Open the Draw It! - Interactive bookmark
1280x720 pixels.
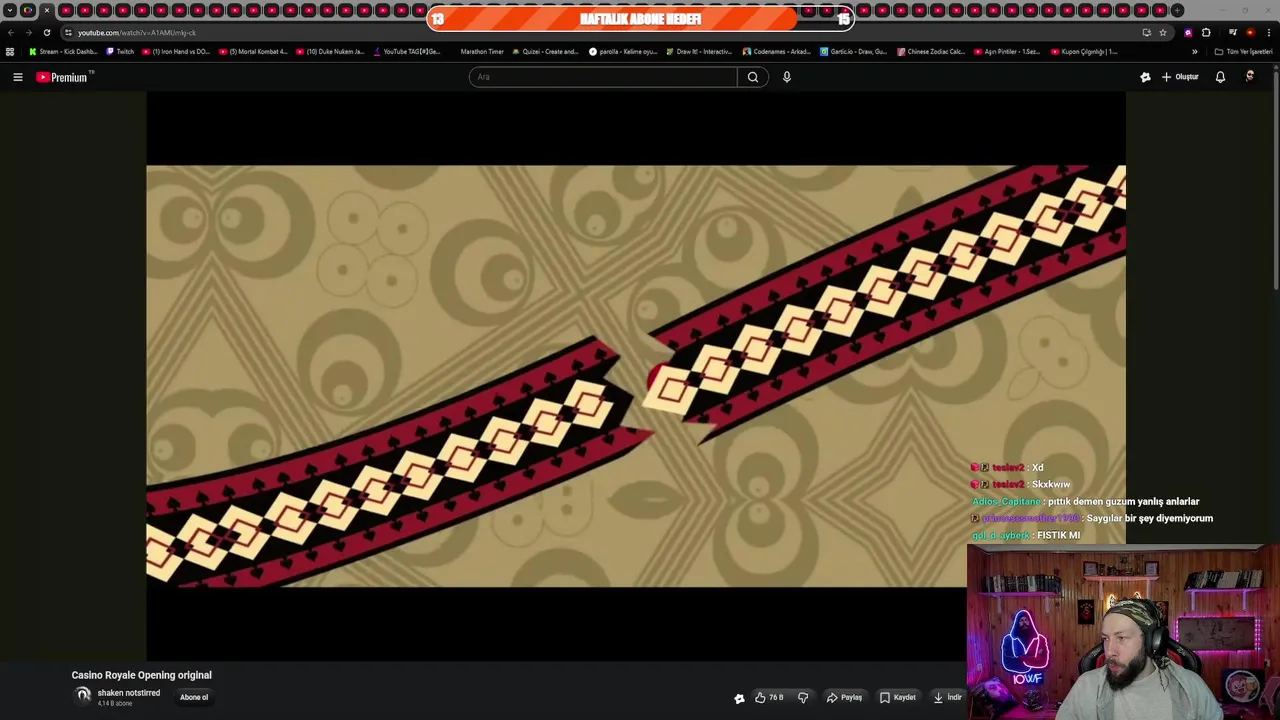[699, 51]
